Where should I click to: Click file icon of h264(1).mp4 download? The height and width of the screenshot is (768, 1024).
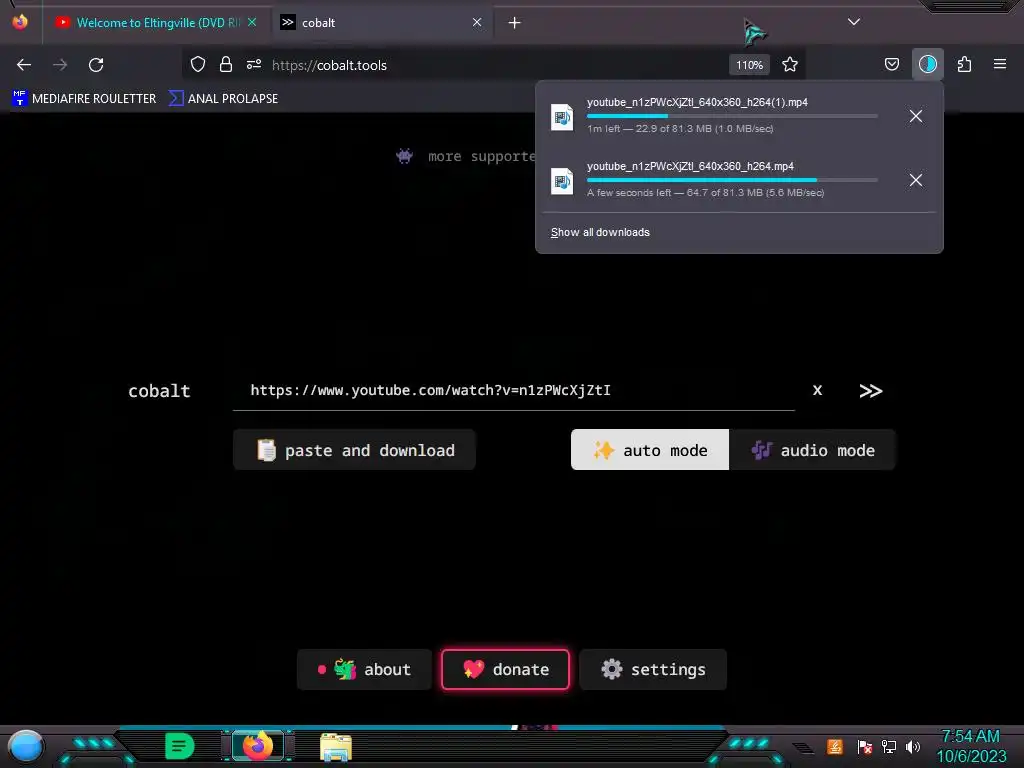[562, 118]
